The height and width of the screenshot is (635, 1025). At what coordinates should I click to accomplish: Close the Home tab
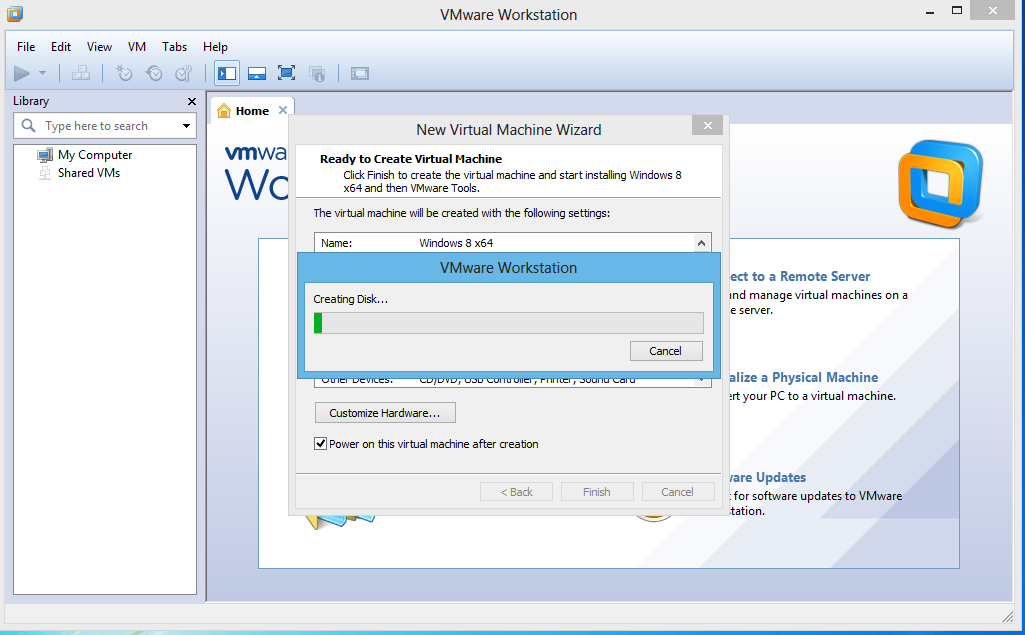point(282,110)
